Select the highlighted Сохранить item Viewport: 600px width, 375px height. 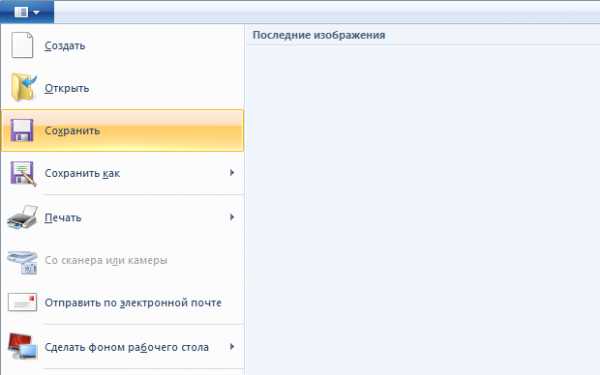pyautogui.click(x=122, y=130)
